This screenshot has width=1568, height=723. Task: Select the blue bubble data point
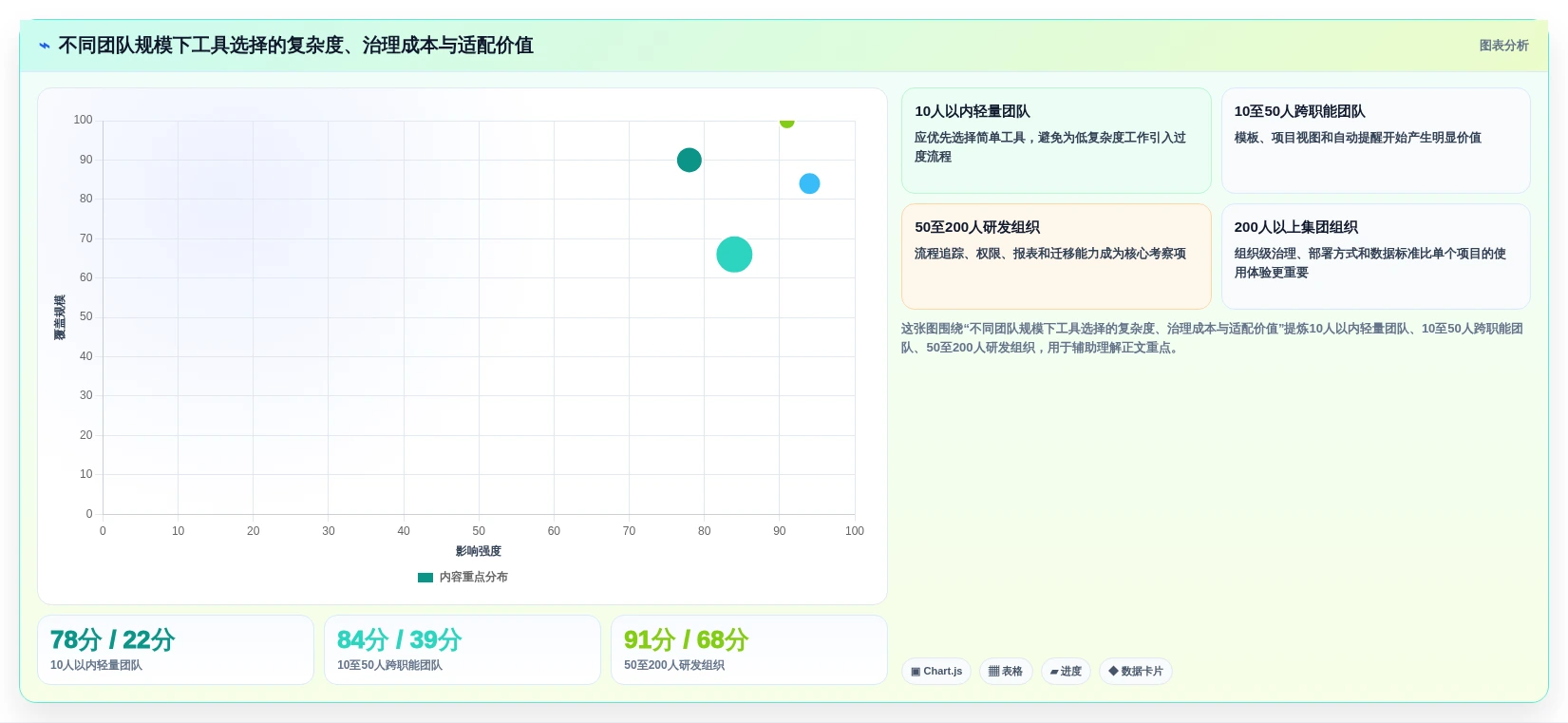coord(809,183)
